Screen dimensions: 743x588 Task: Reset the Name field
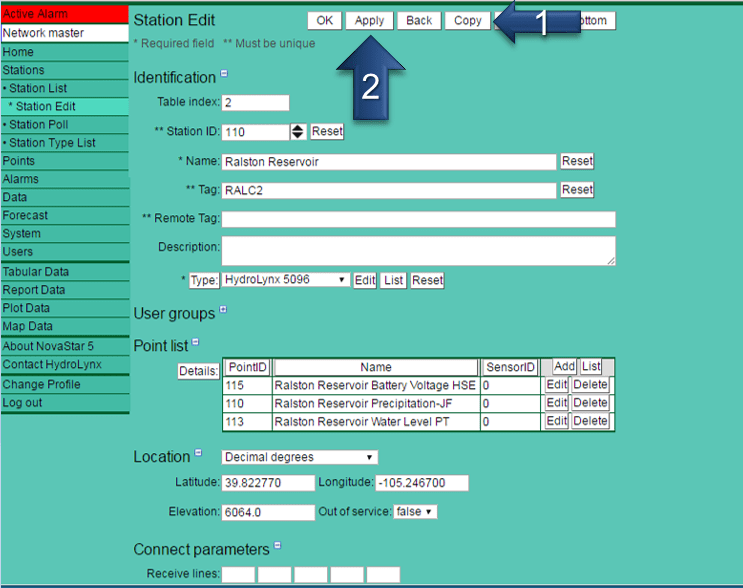click(577, 161)
